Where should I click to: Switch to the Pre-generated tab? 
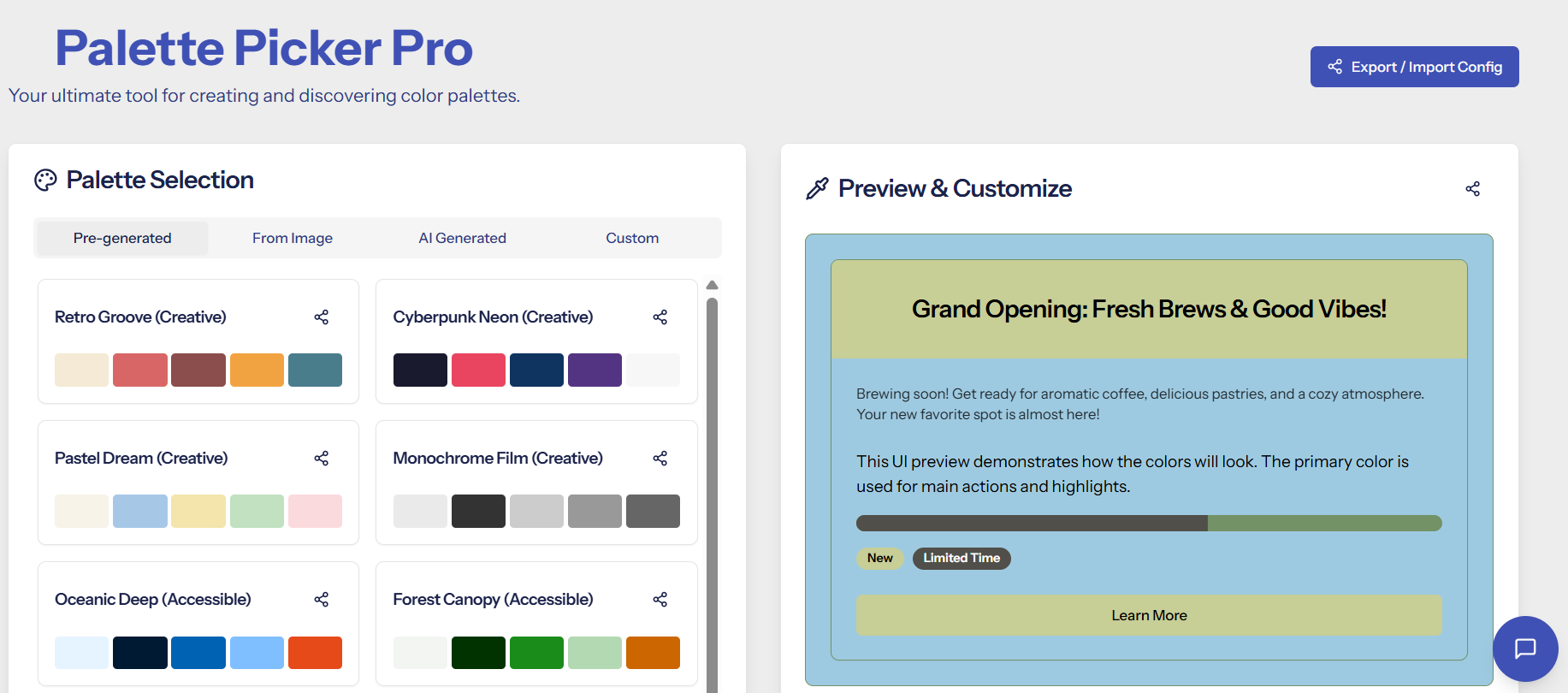122,238
